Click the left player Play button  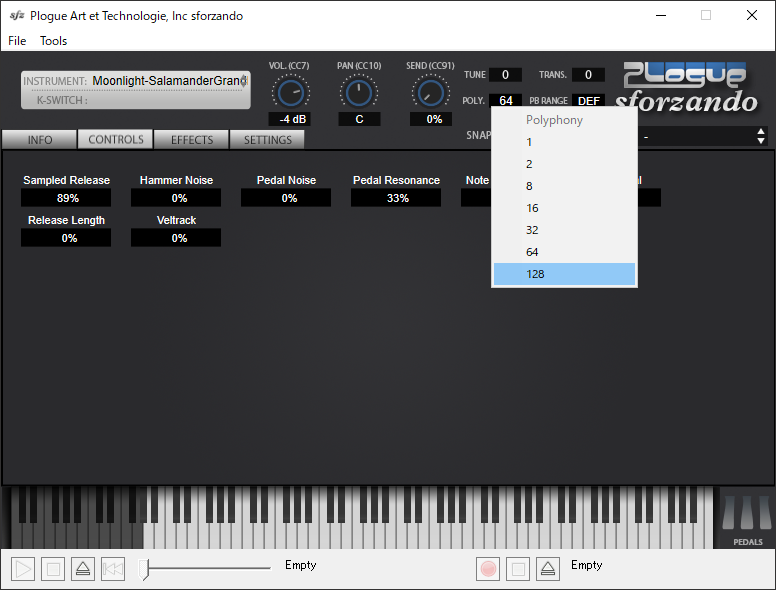coord(23,569)
